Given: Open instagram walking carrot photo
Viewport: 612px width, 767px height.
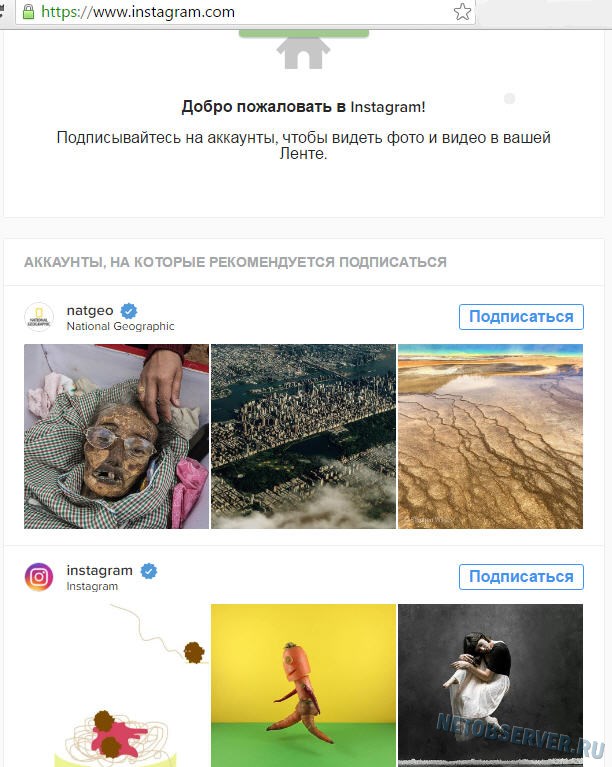Looking at the screenshot, I should click(303, 685).
